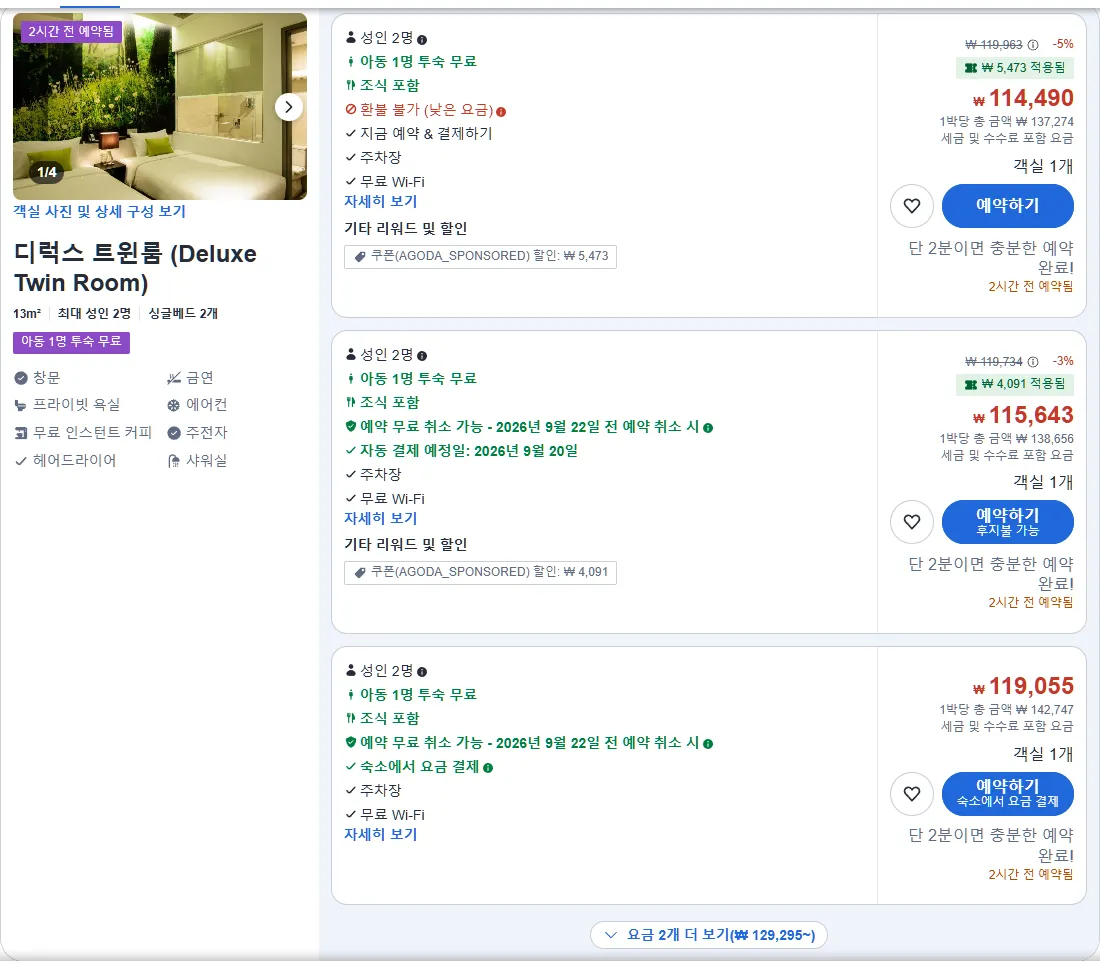Click the info icon beside 성인 2명 in second rate
The height and width of the screenshot is (963, 1100).
pyautogui.click(x=422, y=356)
